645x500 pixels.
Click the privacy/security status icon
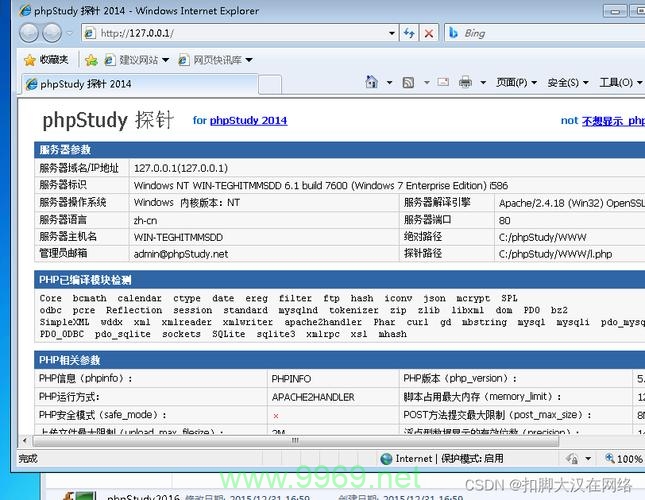pyautogui.click(x=572, y=458)
